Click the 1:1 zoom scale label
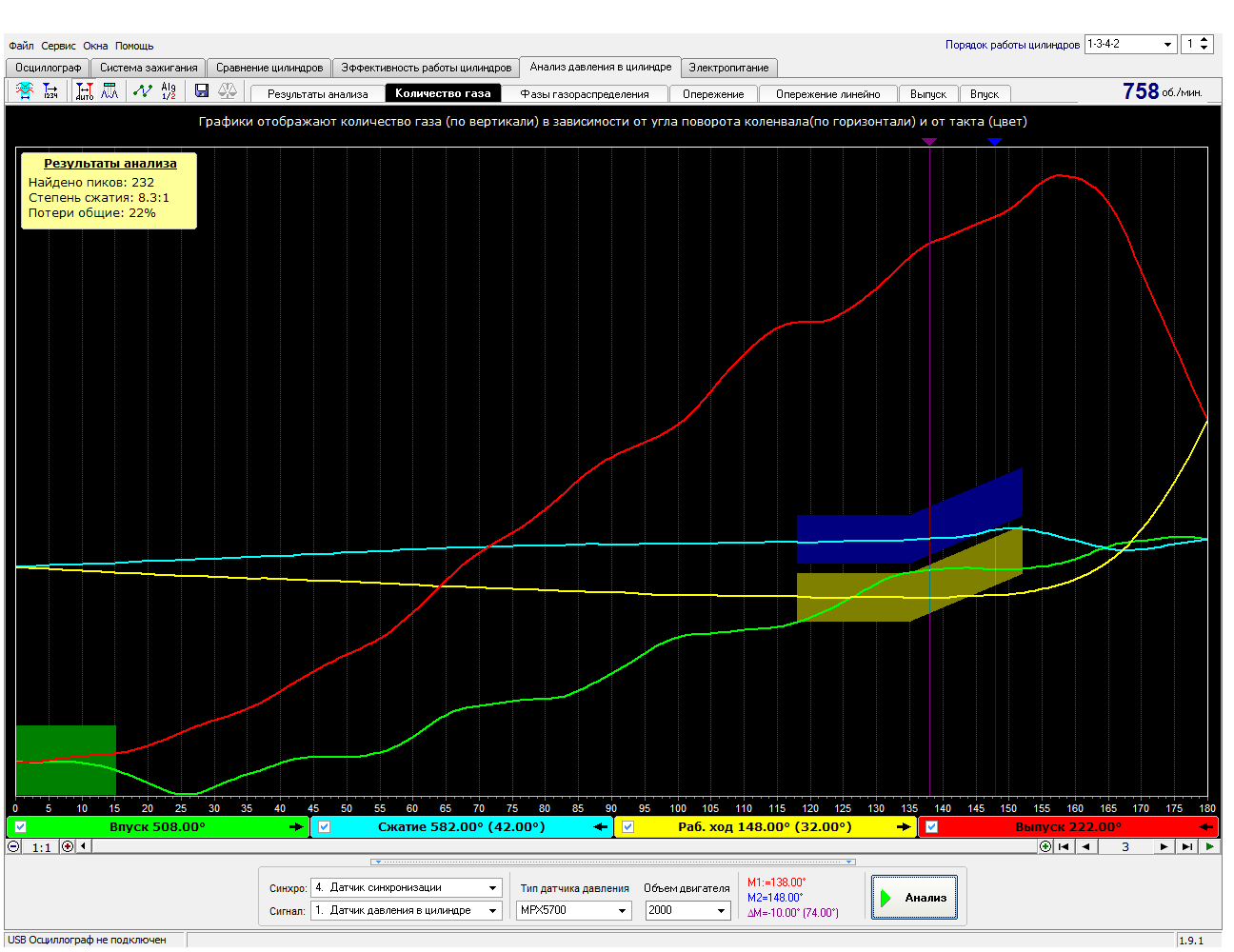The width and height of the screenshot is (1234, 952). (x=41, y=847)
